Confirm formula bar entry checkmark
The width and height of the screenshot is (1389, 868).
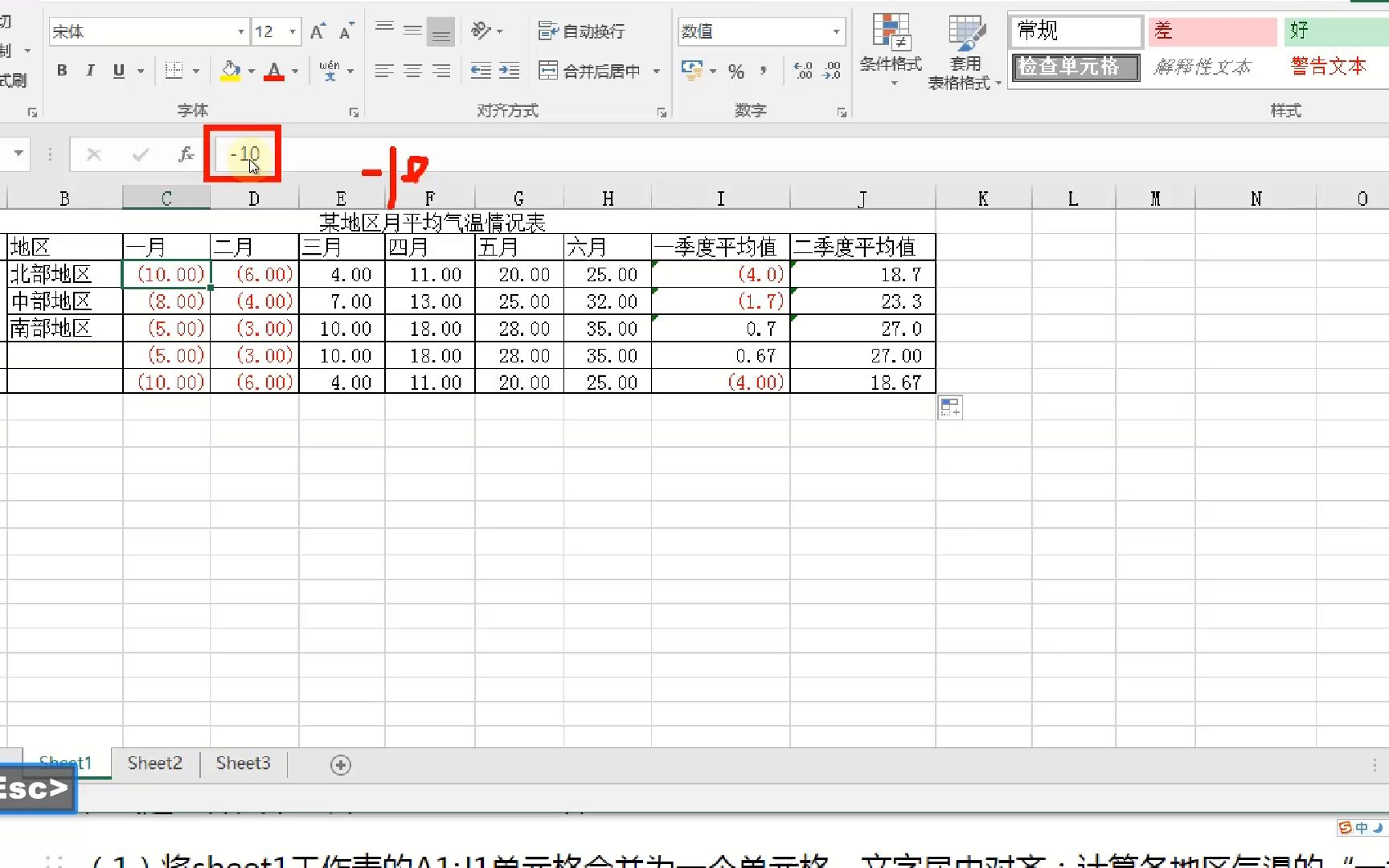click(x=141, y=154)
